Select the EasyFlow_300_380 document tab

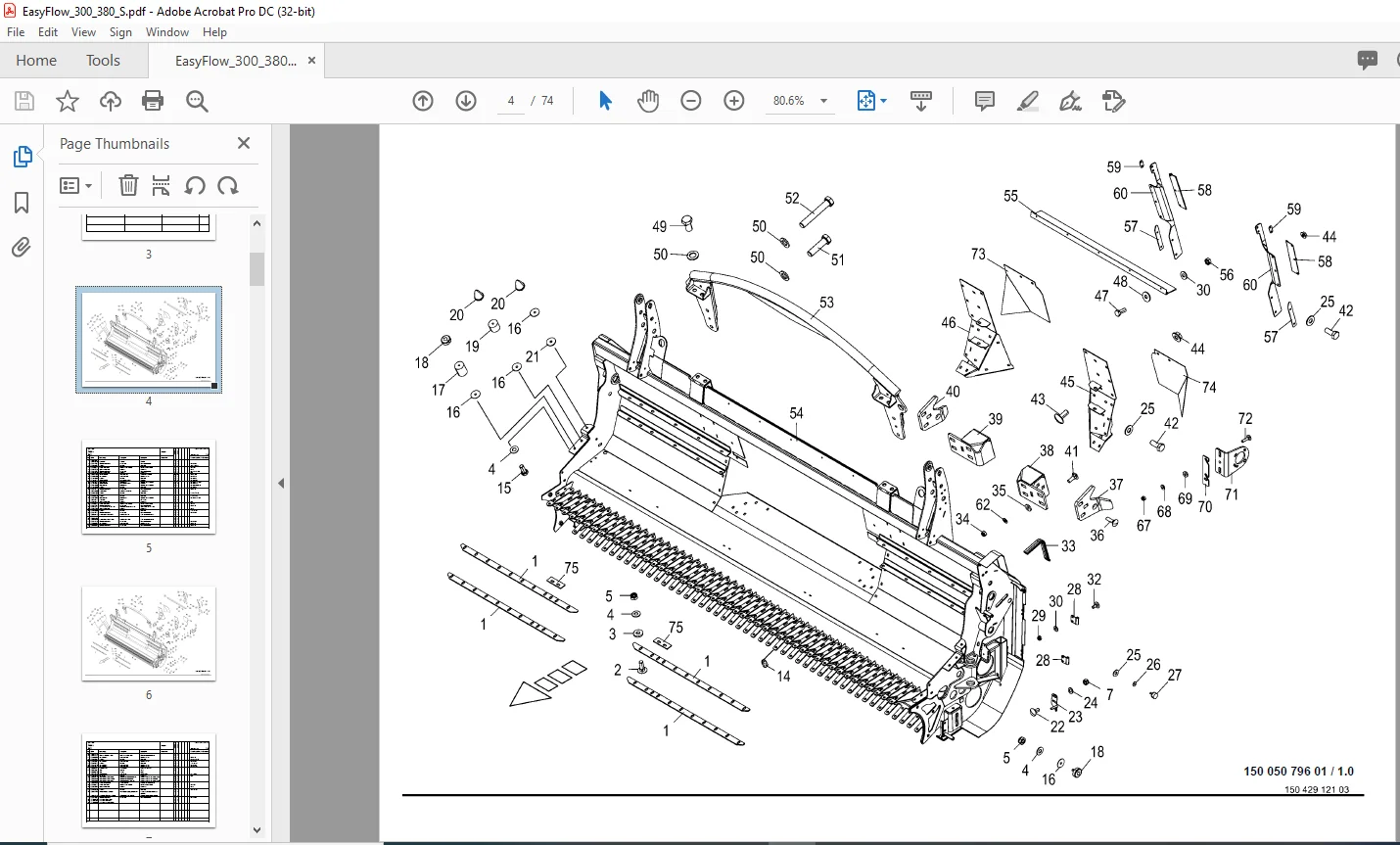coord(236,61)
